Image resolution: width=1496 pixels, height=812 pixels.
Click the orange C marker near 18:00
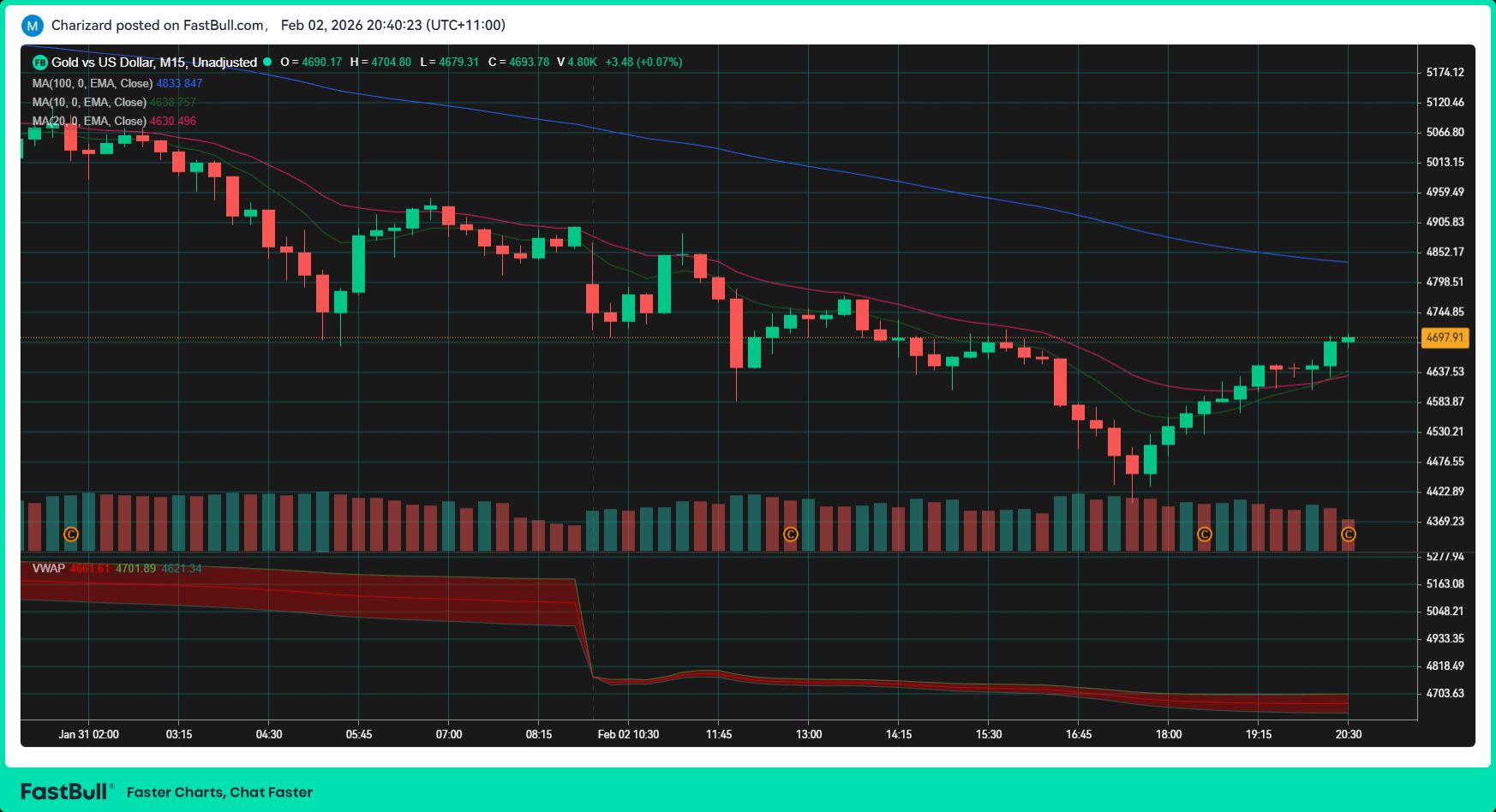[x=1204, y=534]
